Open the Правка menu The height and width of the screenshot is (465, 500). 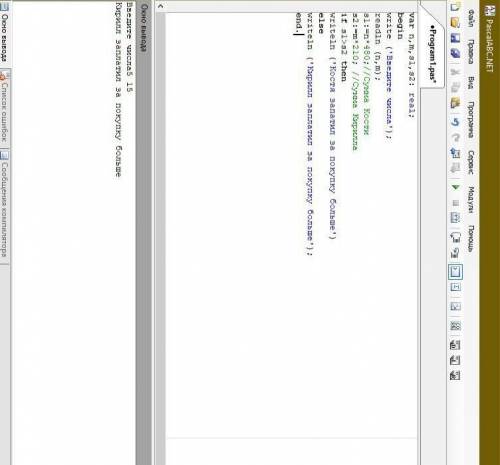coord(470,52)
